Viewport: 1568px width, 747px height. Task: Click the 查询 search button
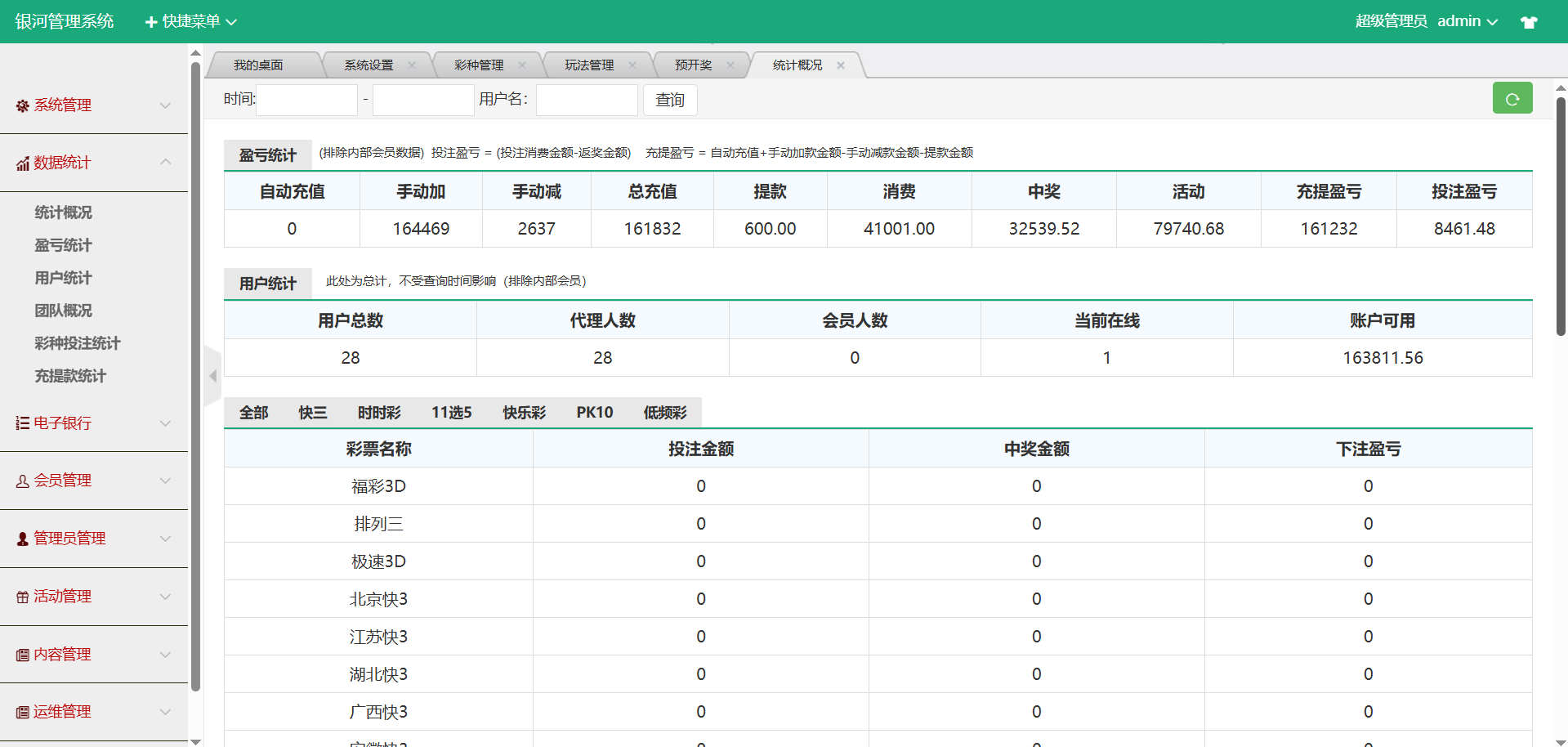pyautogui.click(x=670, y=100)
